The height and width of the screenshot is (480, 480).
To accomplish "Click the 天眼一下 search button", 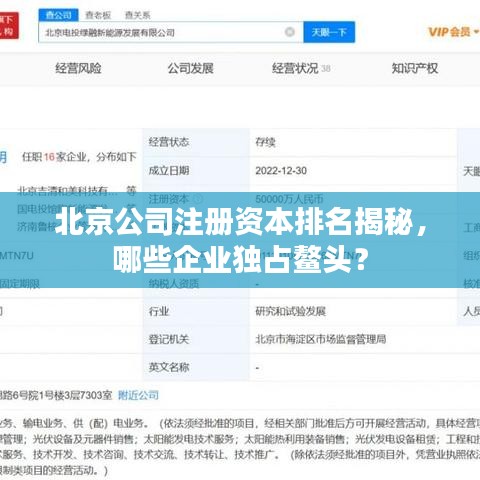I will pos(329,32).
